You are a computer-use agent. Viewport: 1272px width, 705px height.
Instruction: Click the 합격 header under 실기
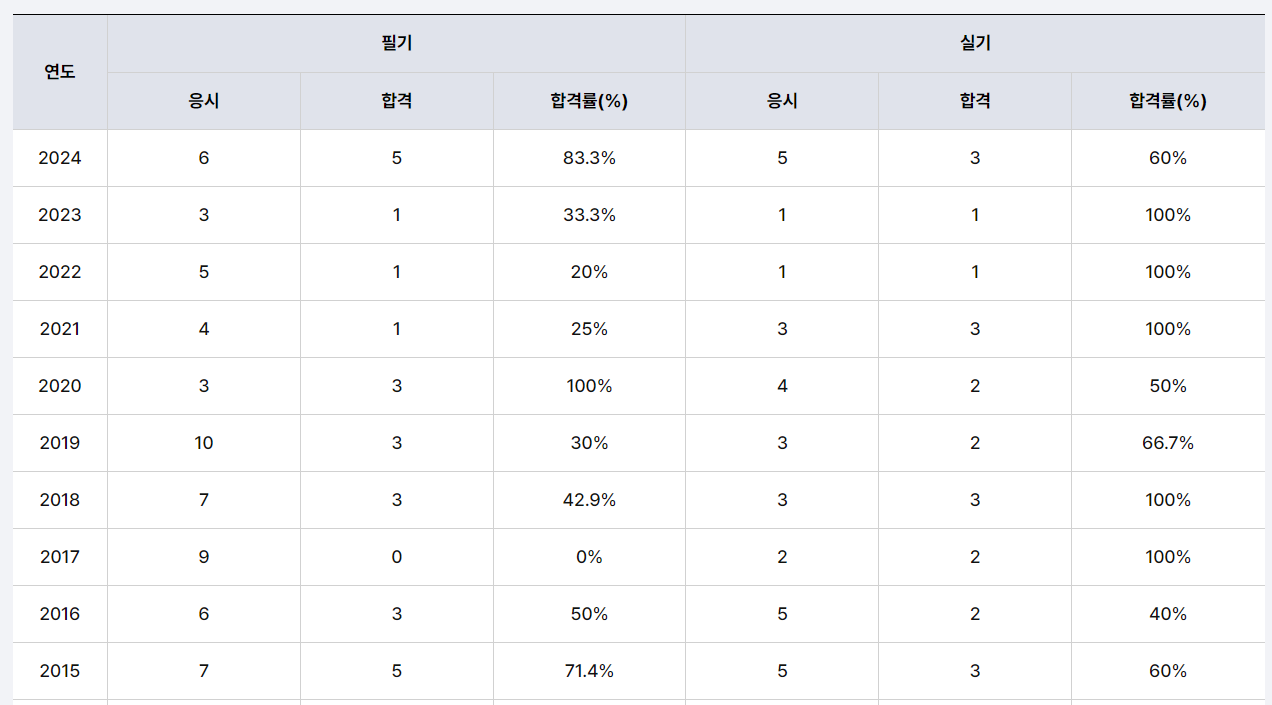975,101
